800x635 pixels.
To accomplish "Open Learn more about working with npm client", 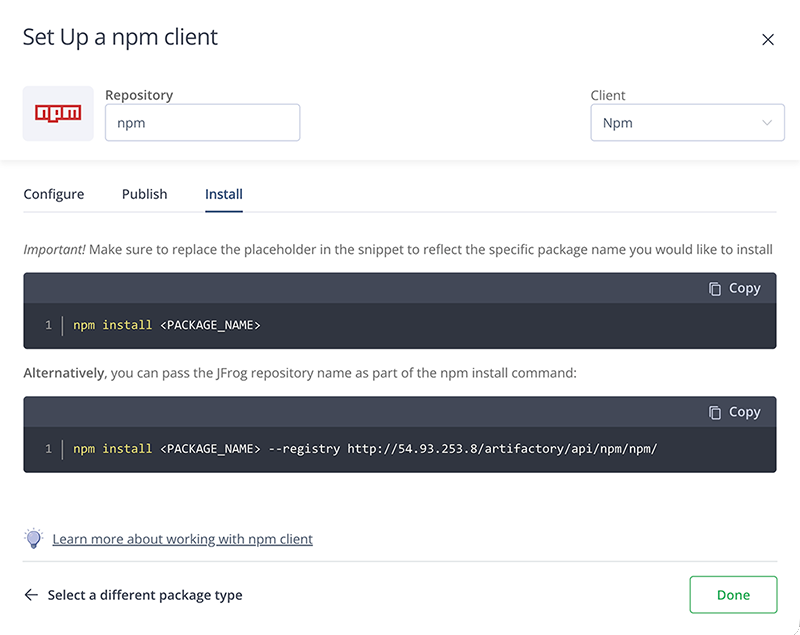I will click(182, 539).
